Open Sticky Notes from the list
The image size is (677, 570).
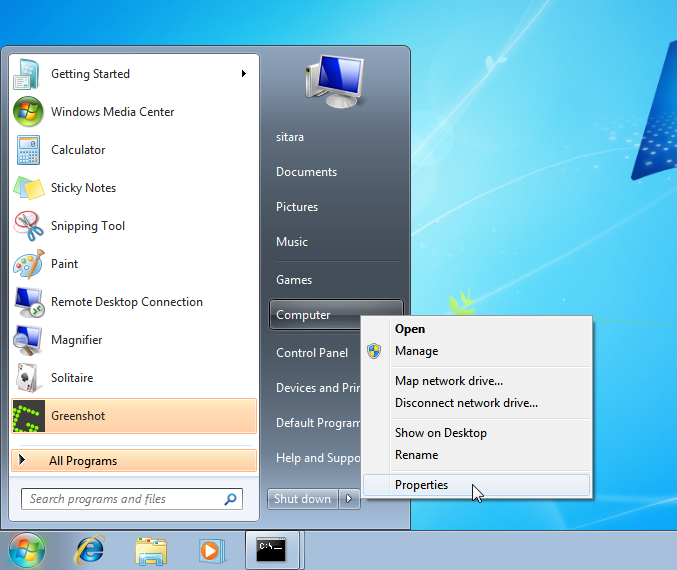tap(83, 188)
